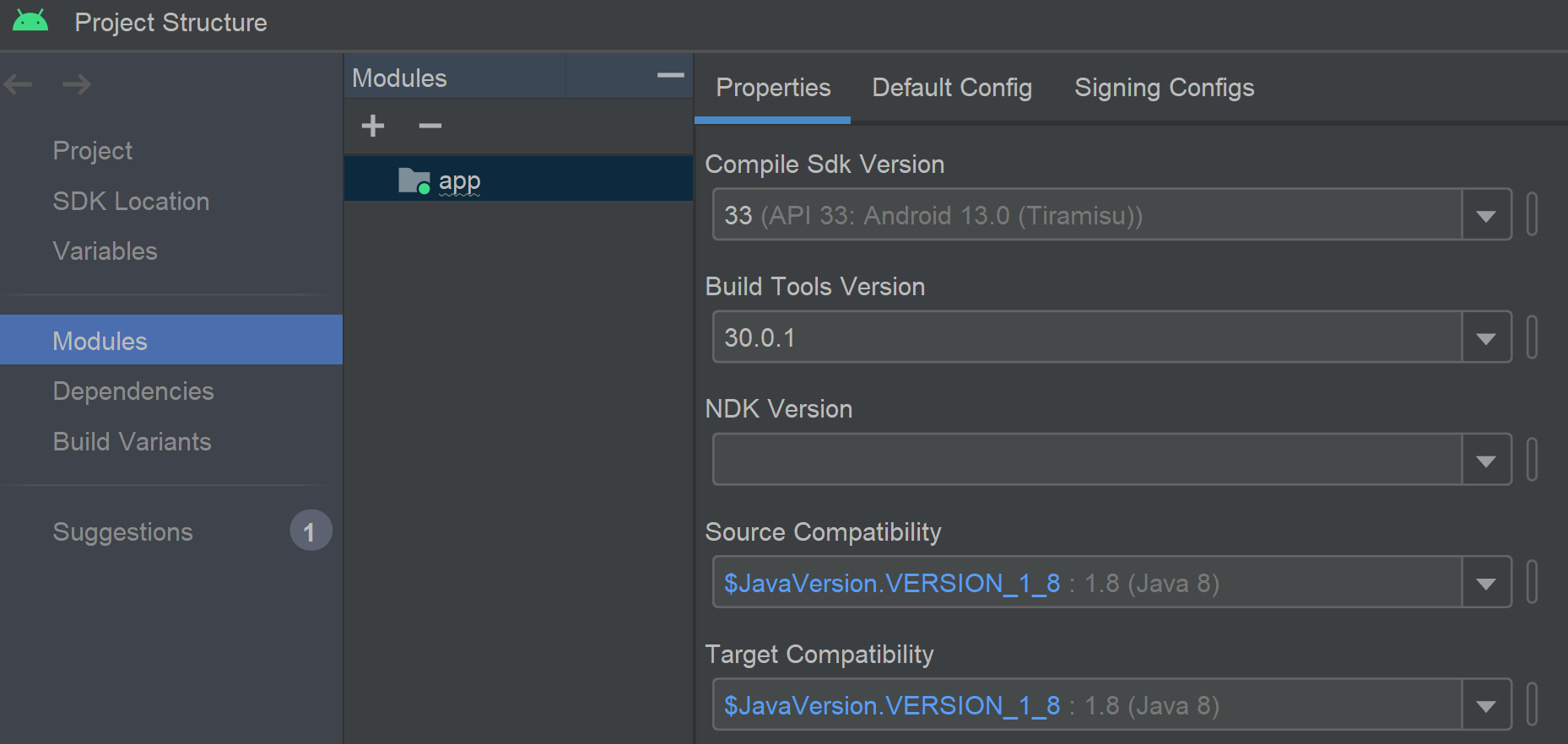Open the Source Compatibility dropdown arrow
Screen dimensions: 1568x744
click(1486, 582)
